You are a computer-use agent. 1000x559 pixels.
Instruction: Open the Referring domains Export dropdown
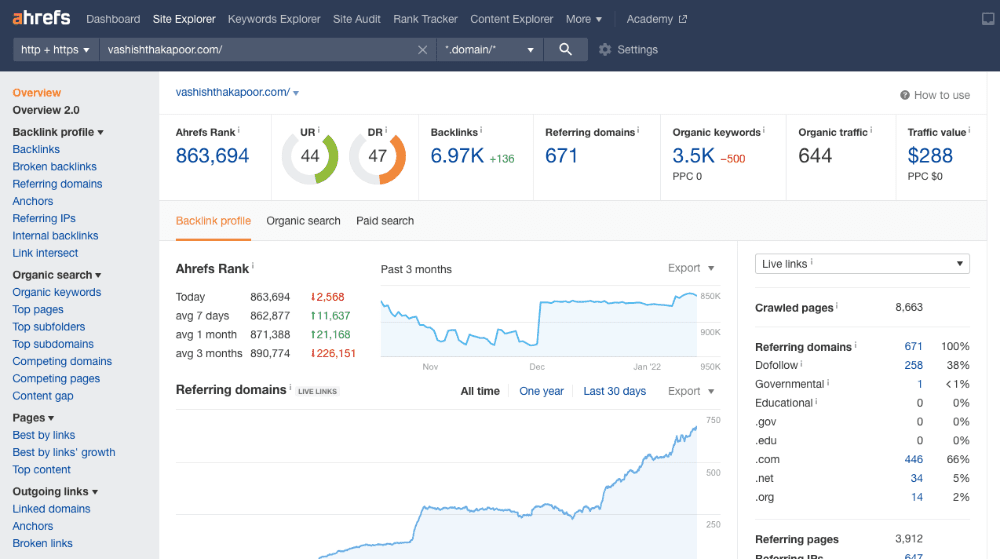[691, 391]
